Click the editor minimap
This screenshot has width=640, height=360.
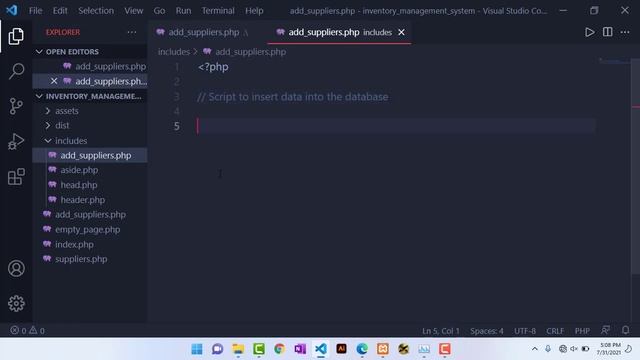[x=614, y=61]
